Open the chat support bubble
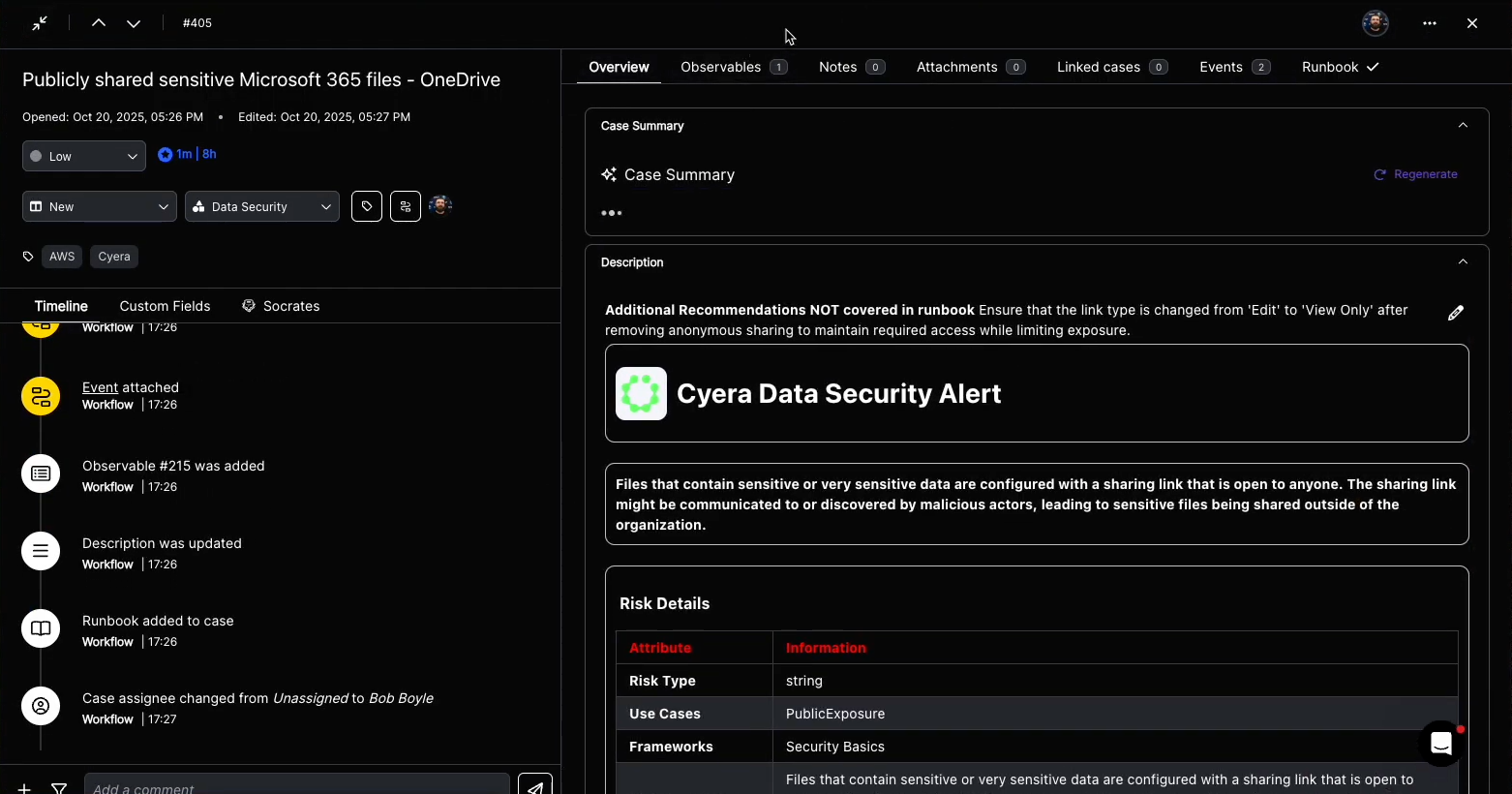Image resolution: width=1512 pixels, height=794 pixels. pos(1440,744)
